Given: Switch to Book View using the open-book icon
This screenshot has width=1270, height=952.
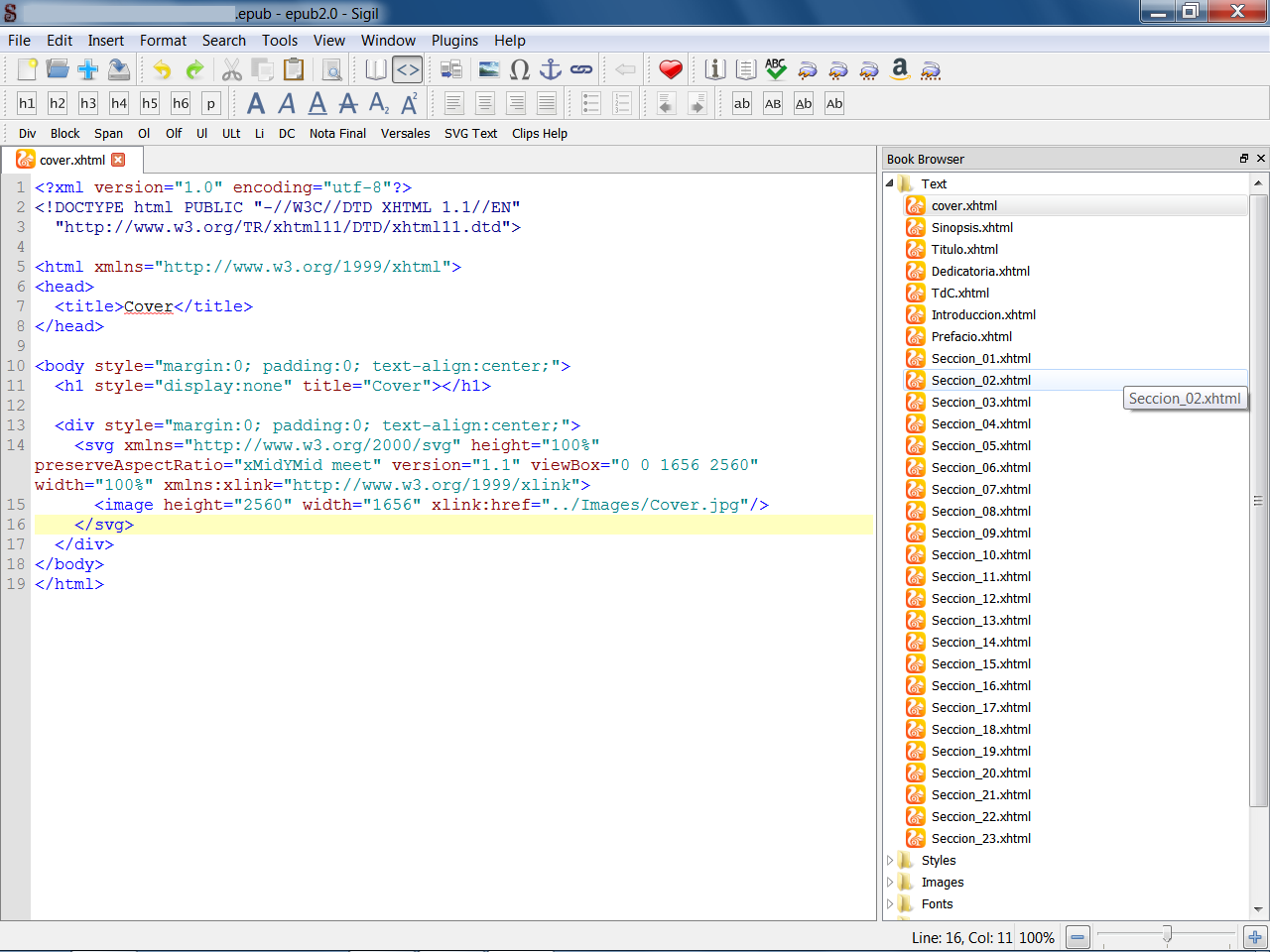Looking at the screenshot, I should click(376, 69).
